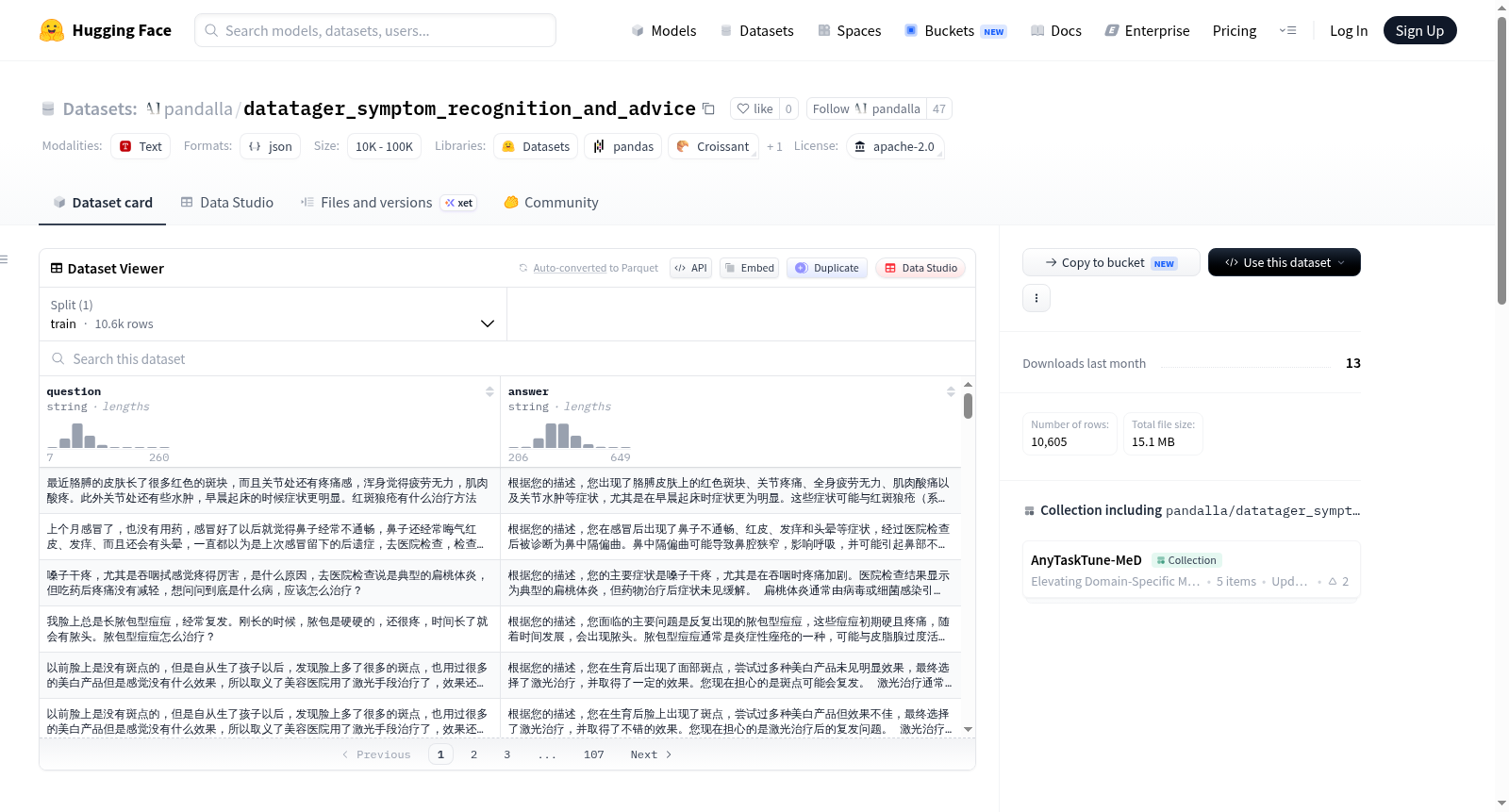Click the Embed button
Screen dimensions: 1509x812
[750, 268]
